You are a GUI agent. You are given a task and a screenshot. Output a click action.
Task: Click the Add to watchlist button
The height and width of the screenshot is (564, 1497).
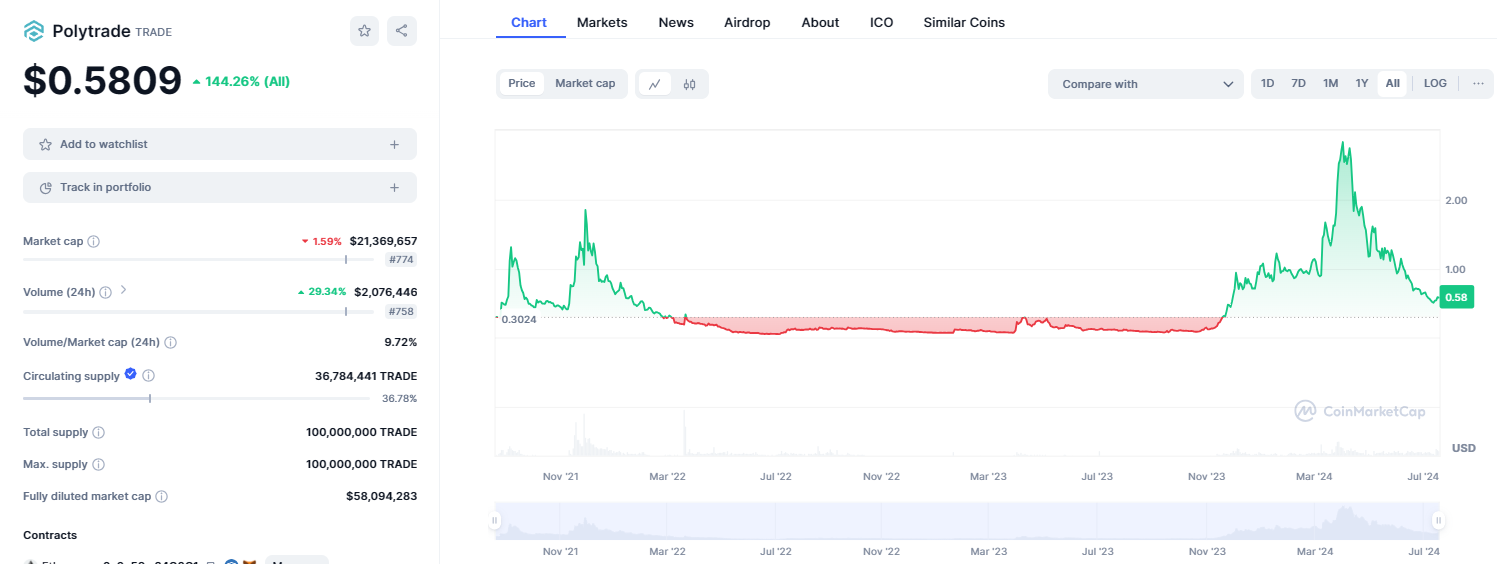click(220, 144)
